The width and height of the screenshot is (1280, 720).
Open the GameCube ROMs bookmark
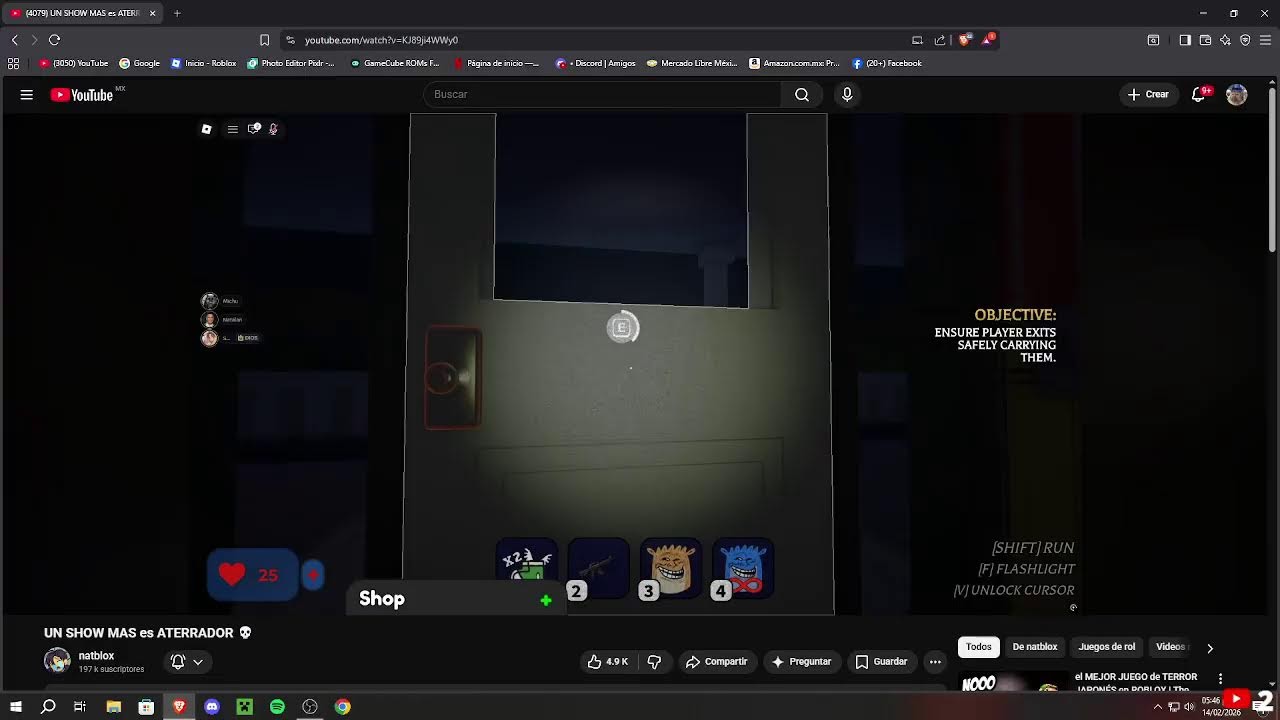(395, 63)
